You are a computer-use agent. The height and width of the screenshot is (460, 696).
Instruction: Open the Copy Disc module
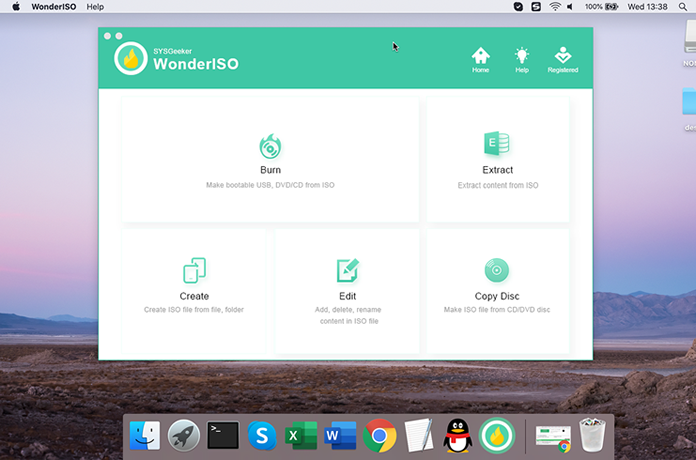(497, 291)
